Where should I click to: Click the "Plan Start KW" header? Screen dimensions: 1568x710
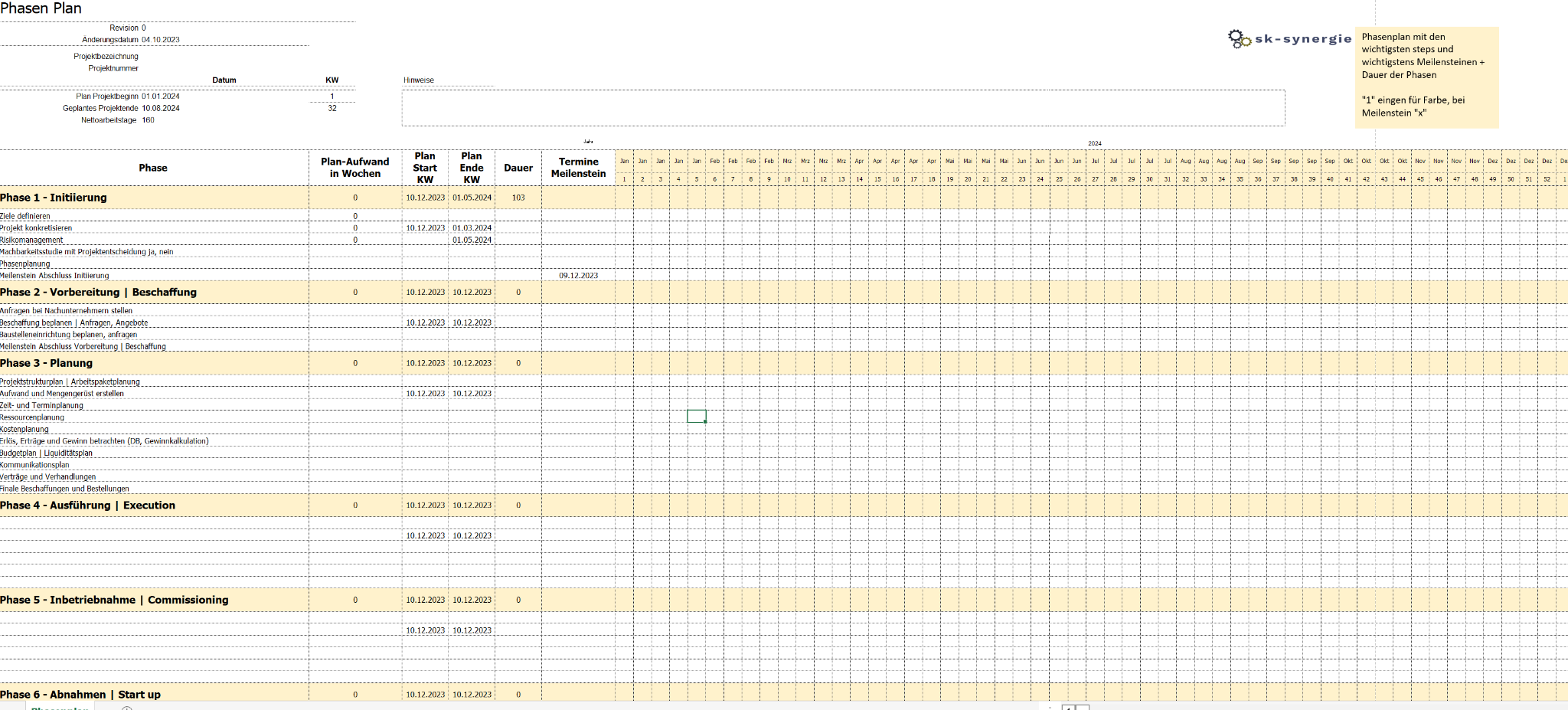425,168
